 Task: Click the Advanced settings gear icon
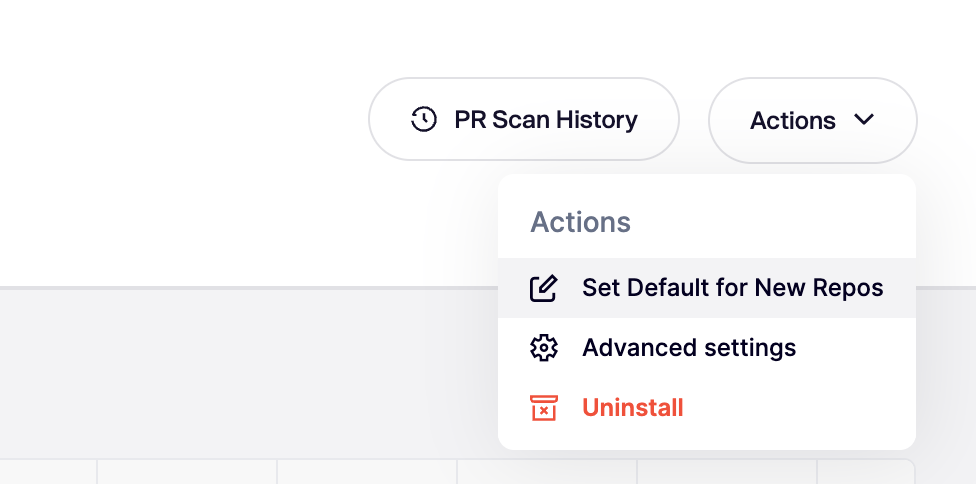click(543, 348)
